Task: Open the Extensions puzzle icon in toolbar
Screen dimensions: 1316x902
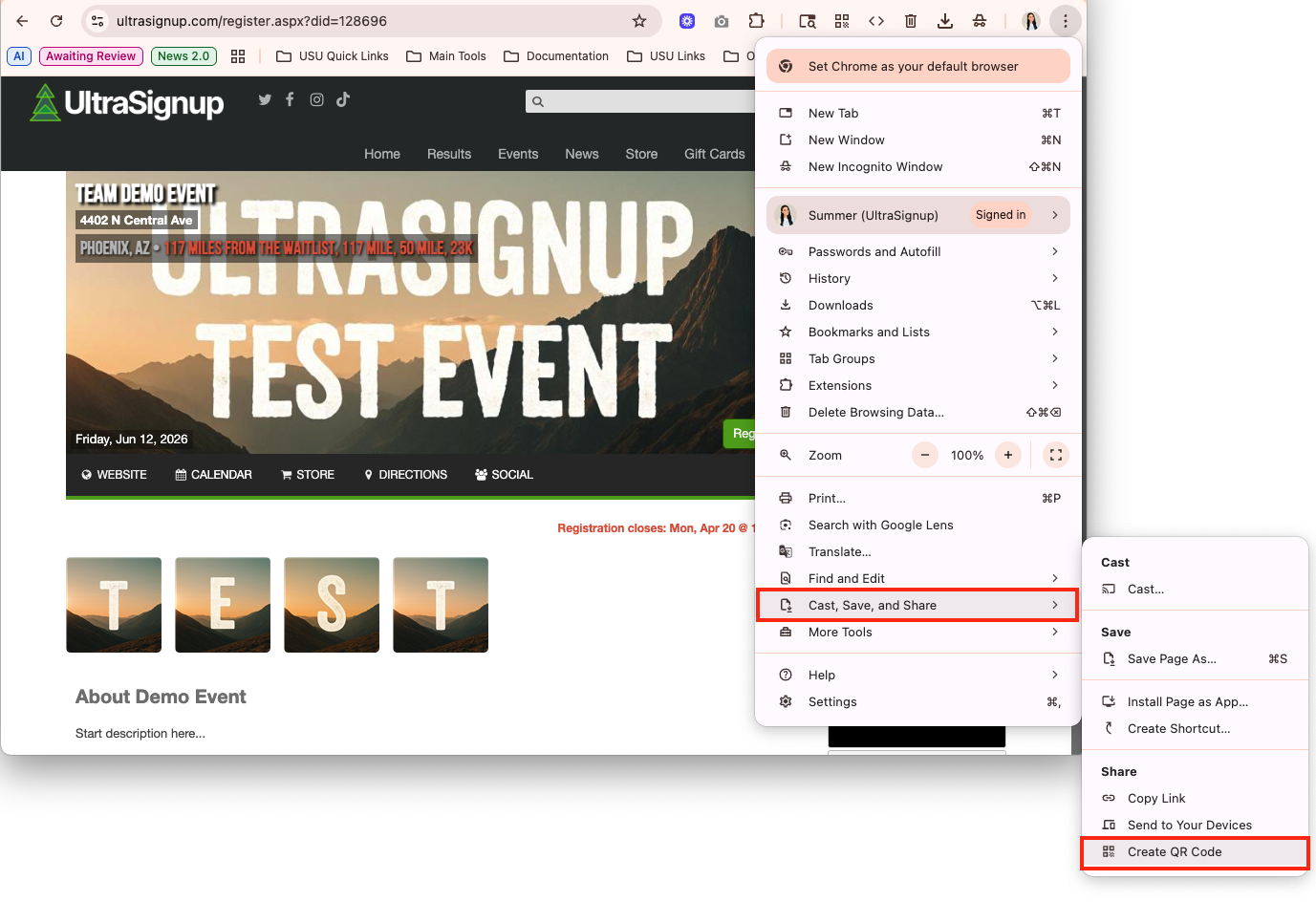Action: pyautogui.click(x=757, y=21)
